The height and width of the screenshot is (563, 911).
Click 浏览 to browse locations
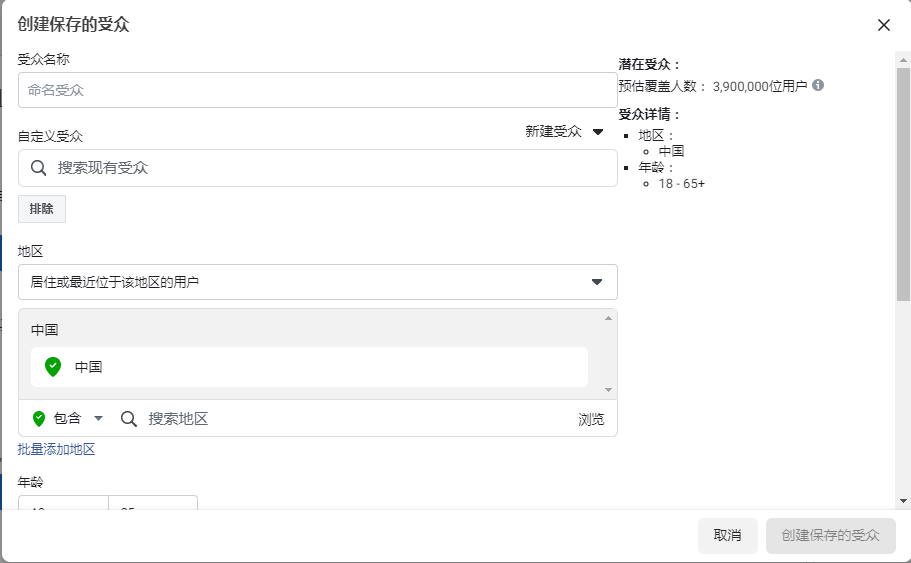[x=591, y=419]
